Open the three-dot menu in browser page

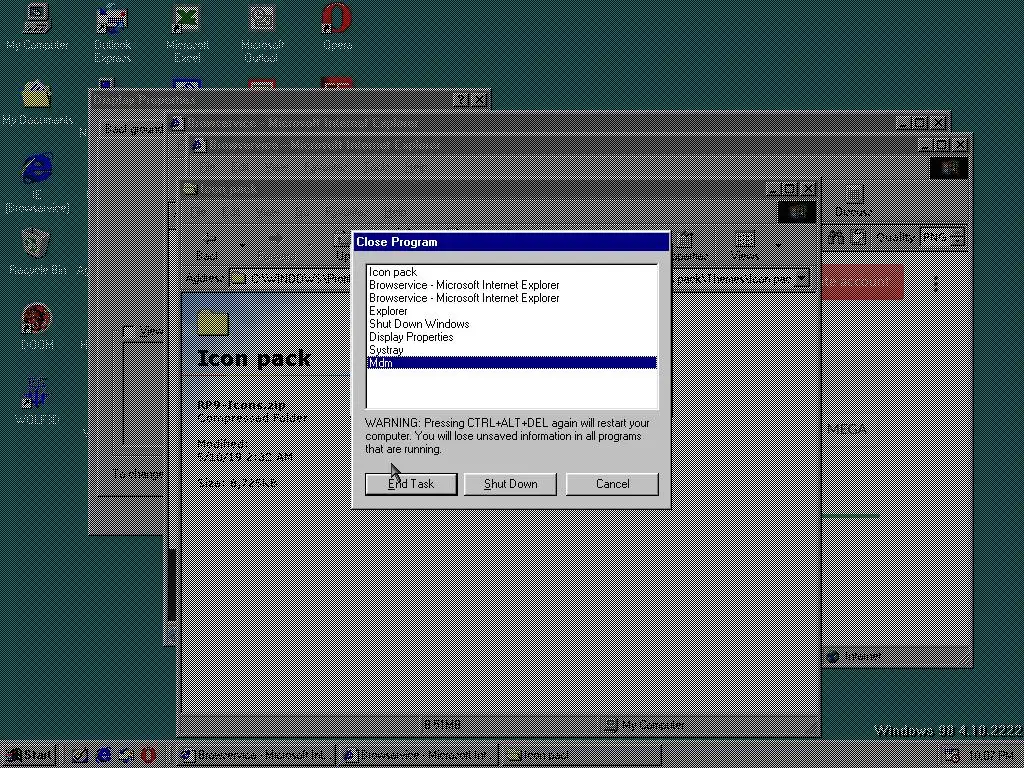tap(936, 283)
